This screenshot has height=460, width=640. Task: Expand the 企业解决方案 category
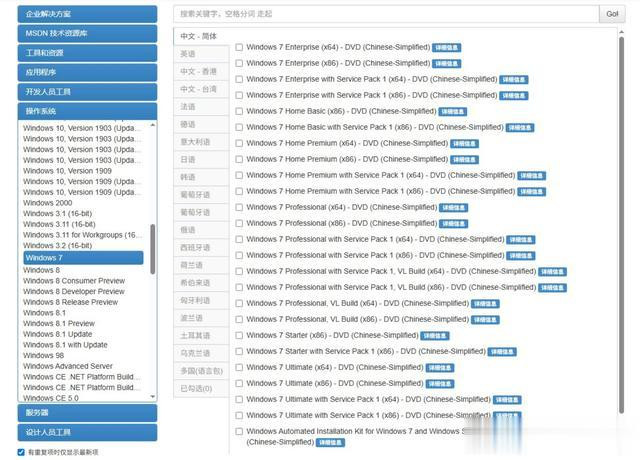tap(87, 14)
